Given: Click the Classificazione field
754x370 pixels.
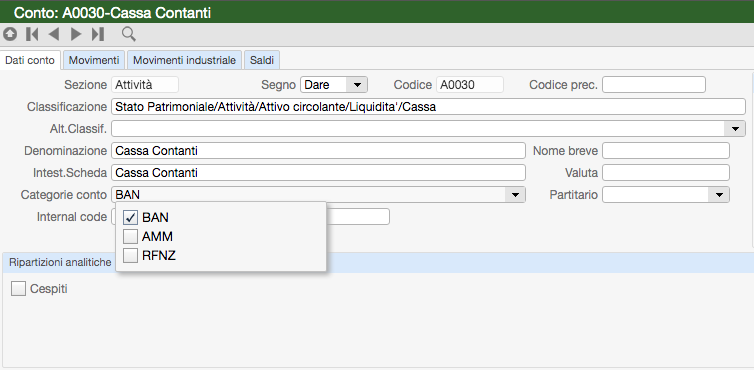Looking at the screenshot, I should pos(428,107).
